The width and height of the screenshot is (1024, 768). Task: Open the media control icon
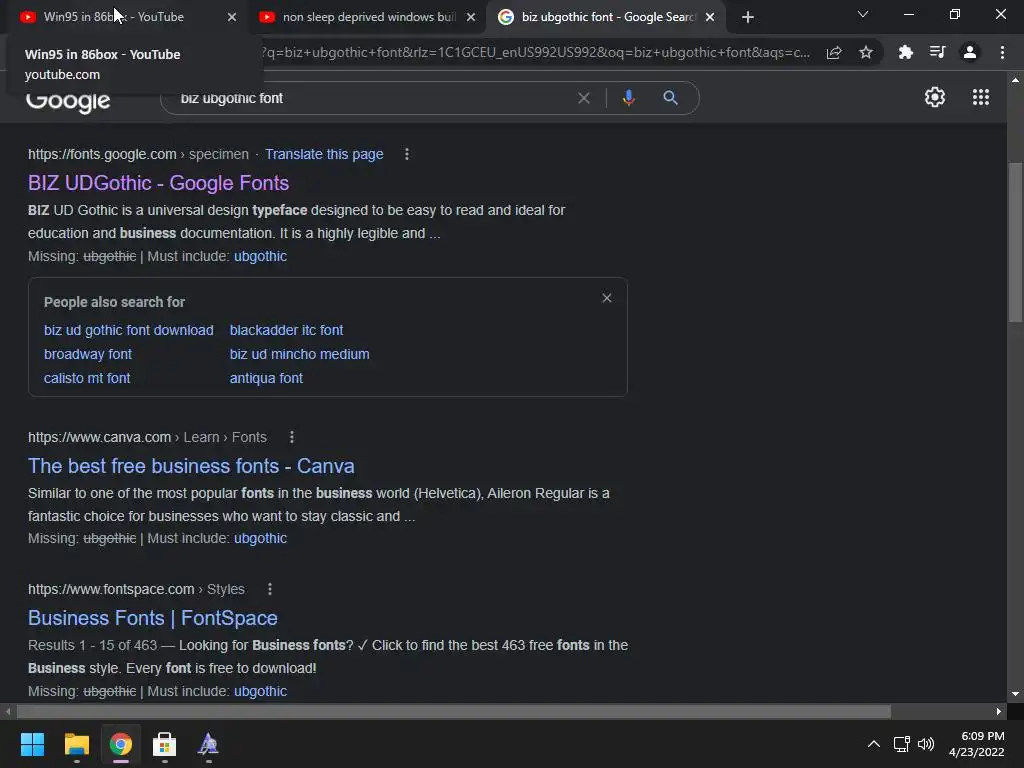pos(937,52)
